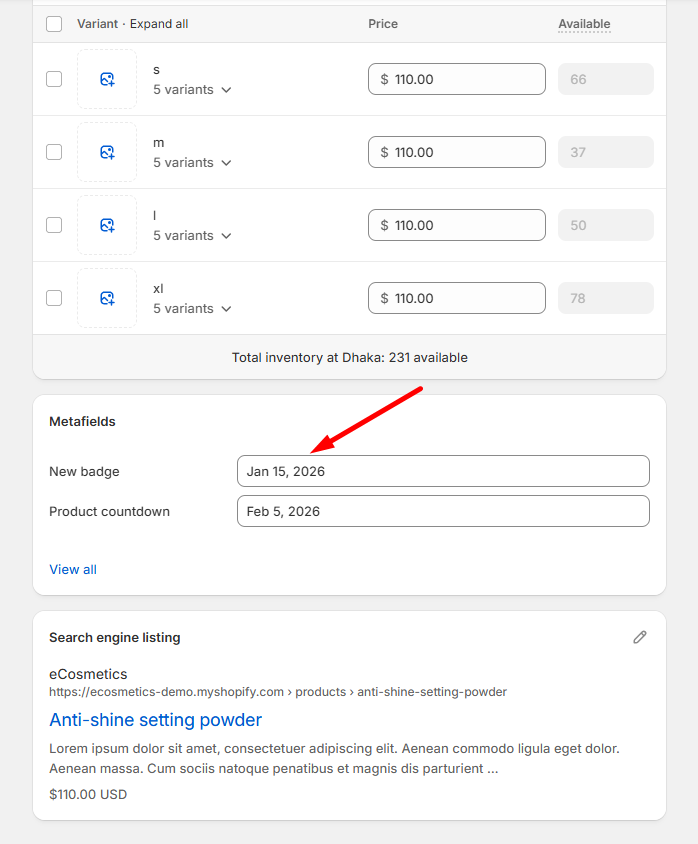698x844 pixels.
Task: Expand the 5 variants under l
Action: click(x=192, y=236)
